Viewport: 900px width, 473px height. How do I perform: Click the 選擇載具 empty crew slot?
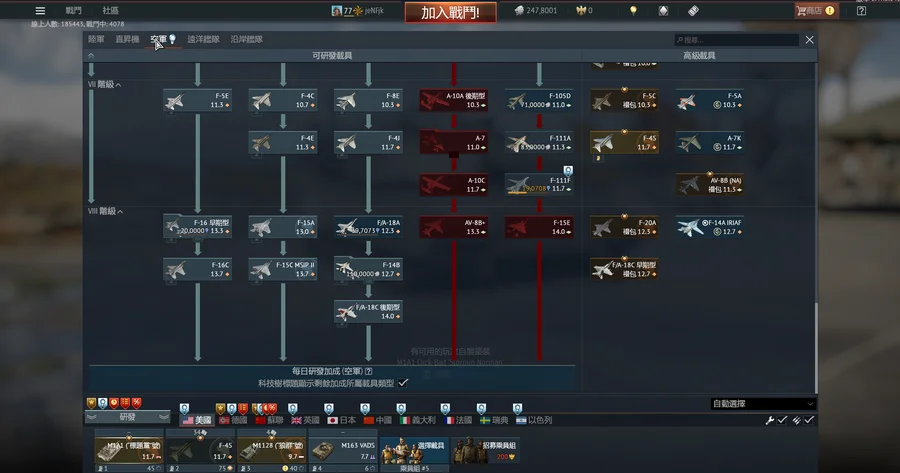(x=414, y=451)
